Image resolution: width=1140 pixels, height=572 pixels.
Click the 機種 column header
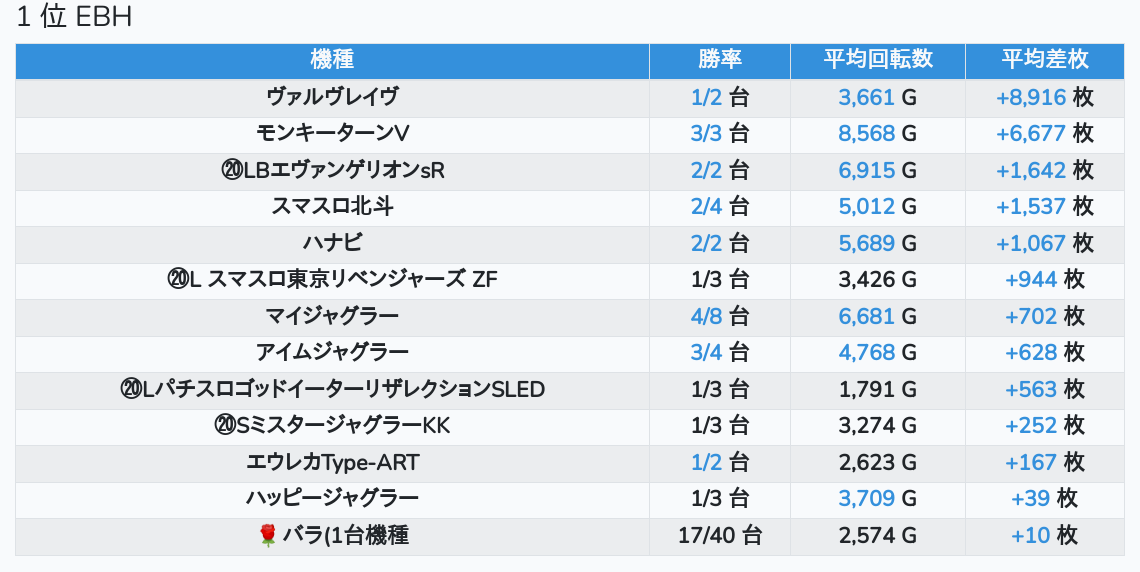[332, 60]
